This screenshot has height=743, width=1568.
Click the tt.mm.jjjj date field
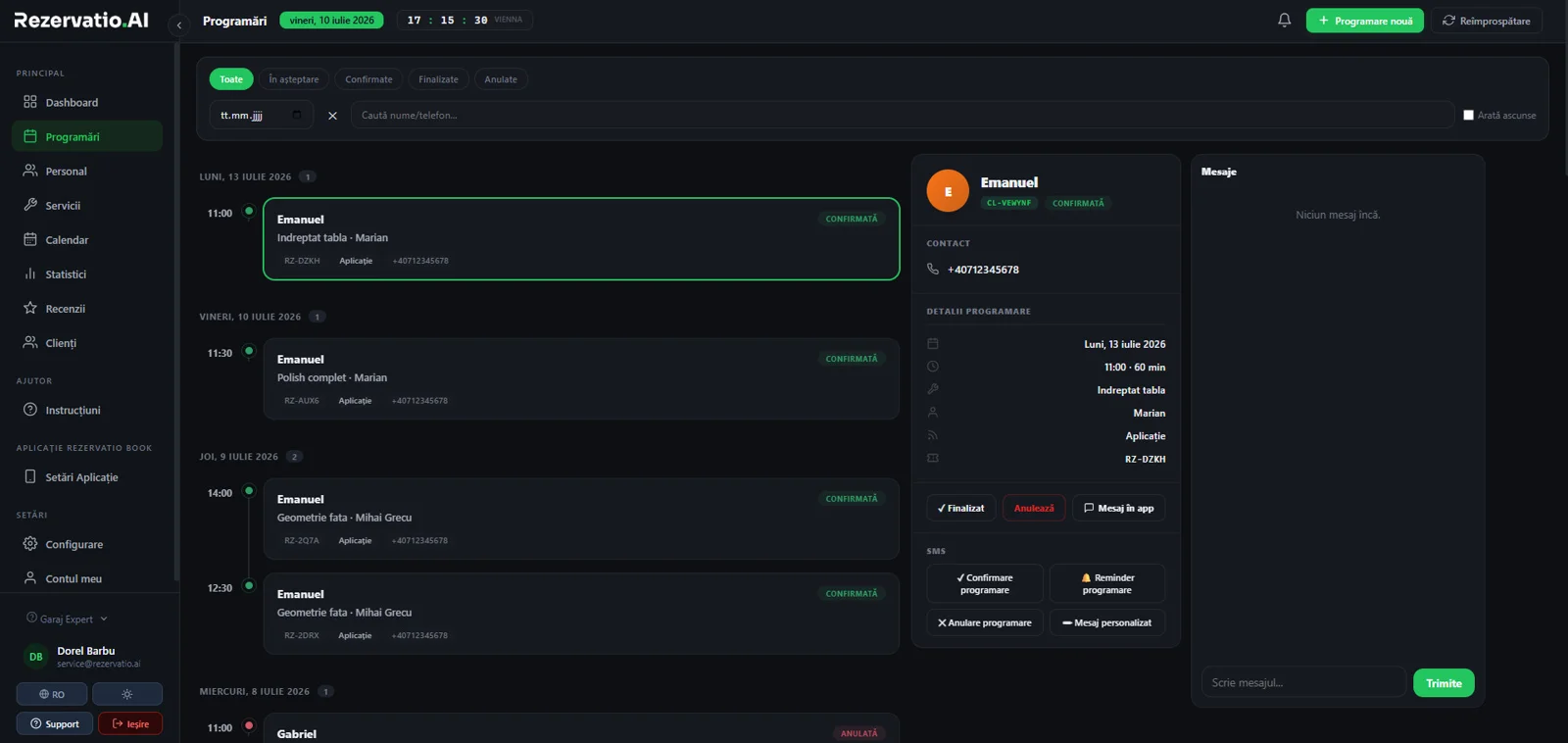tap(261, 115)
